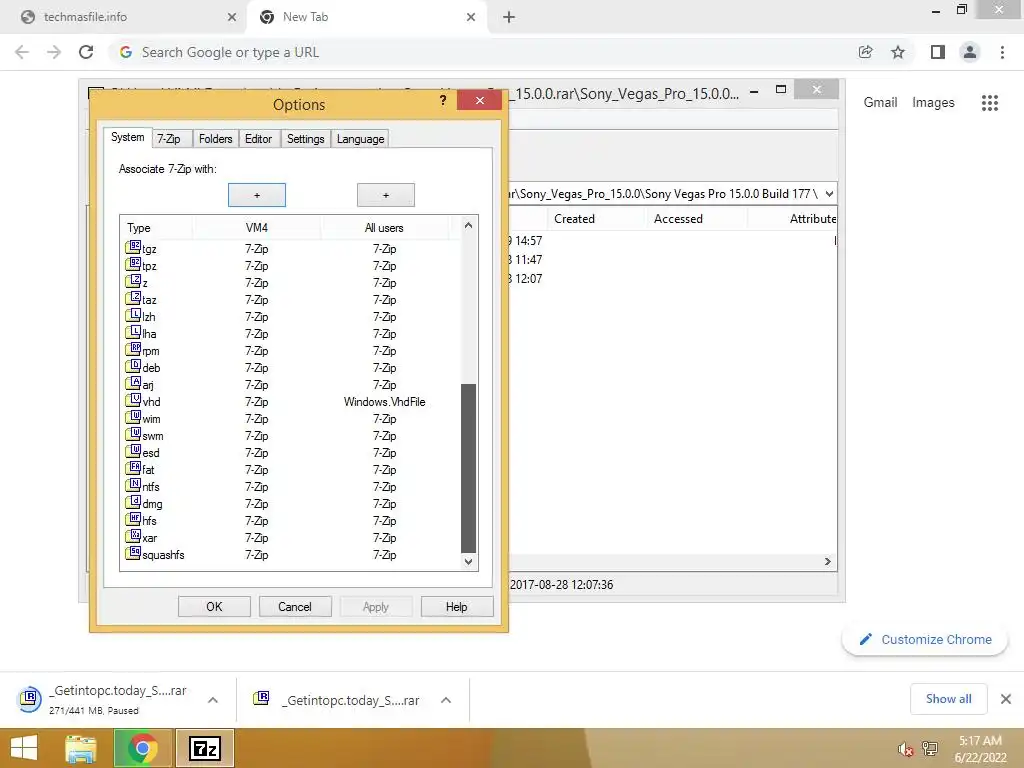Click the file list scroll down arrow
Image resolution: width=1024 pixels, height=768 pixels.
pyautogui.click(x=468, y=561)
